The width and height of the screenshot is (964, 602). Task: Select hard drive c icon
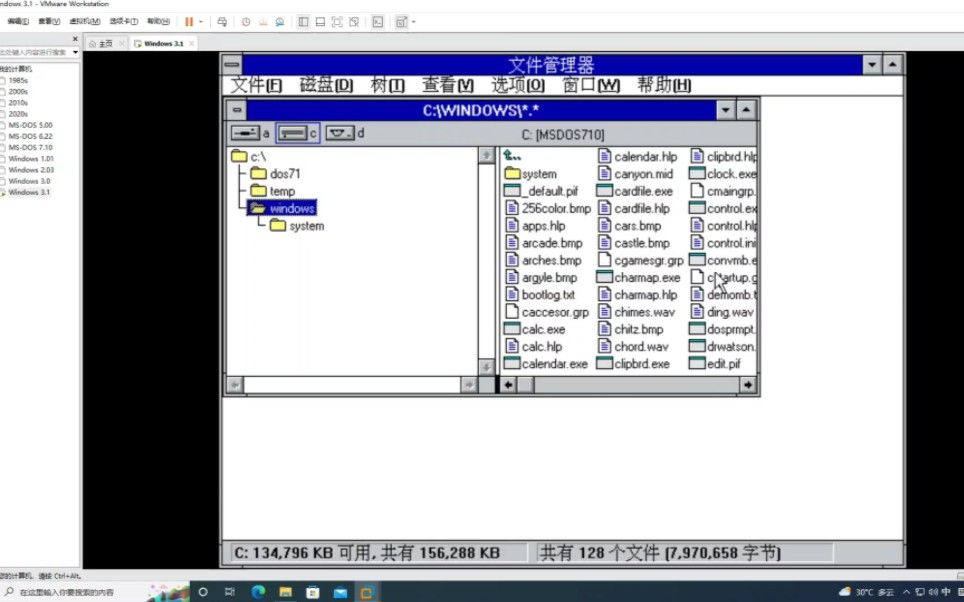(293, 133)
